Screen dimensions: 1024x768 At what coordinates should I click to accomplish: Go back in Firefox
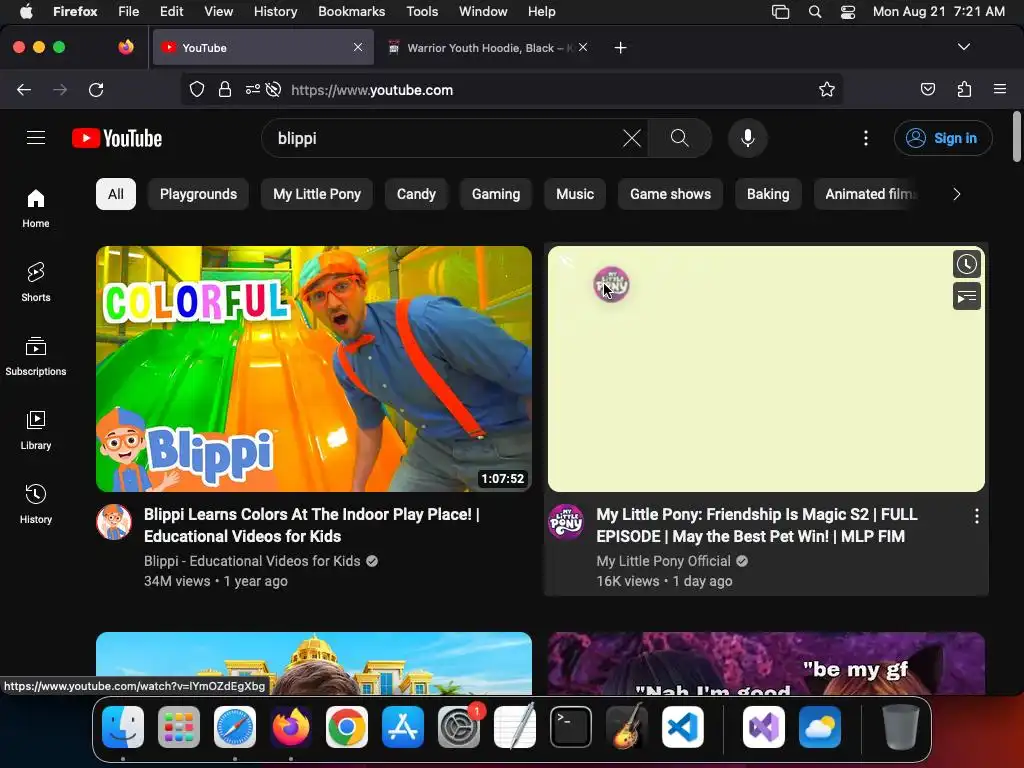(x=24, y=89)
